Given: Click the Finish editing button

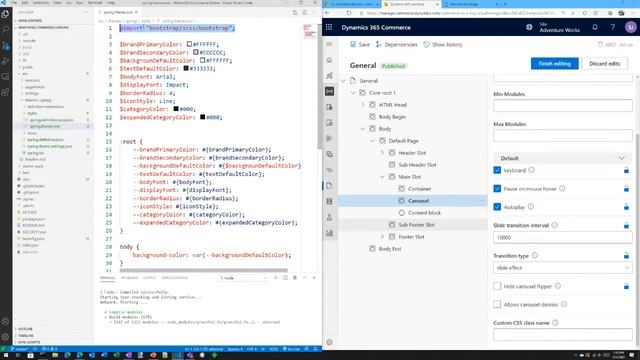Looking at the screenshot, I should [x=554, y=64].
